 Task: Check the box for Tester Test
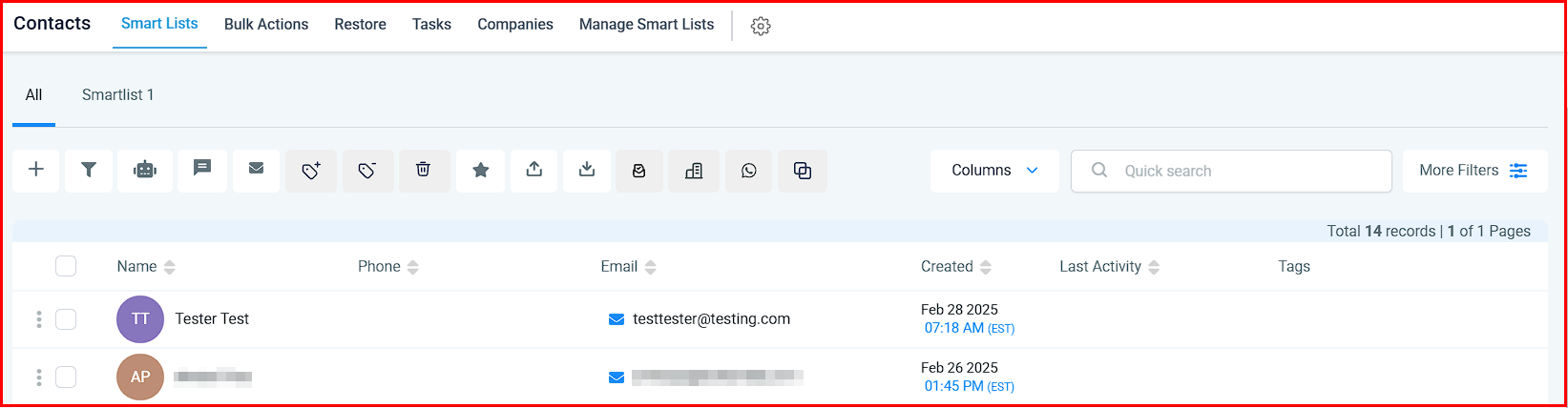pyautogui.click(x=66, y=319)
